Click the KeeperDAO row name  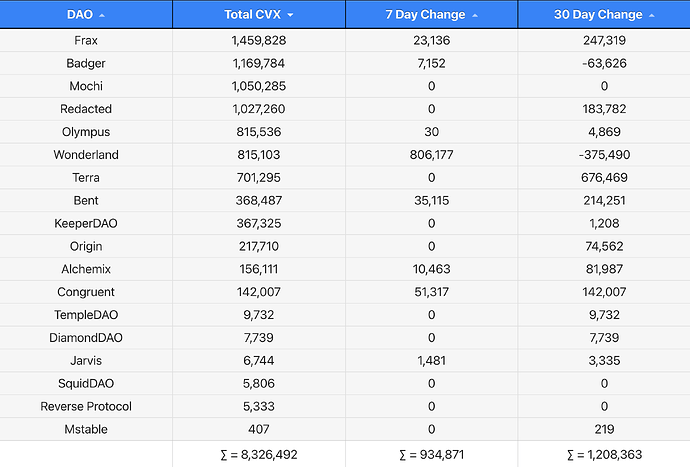86,222
